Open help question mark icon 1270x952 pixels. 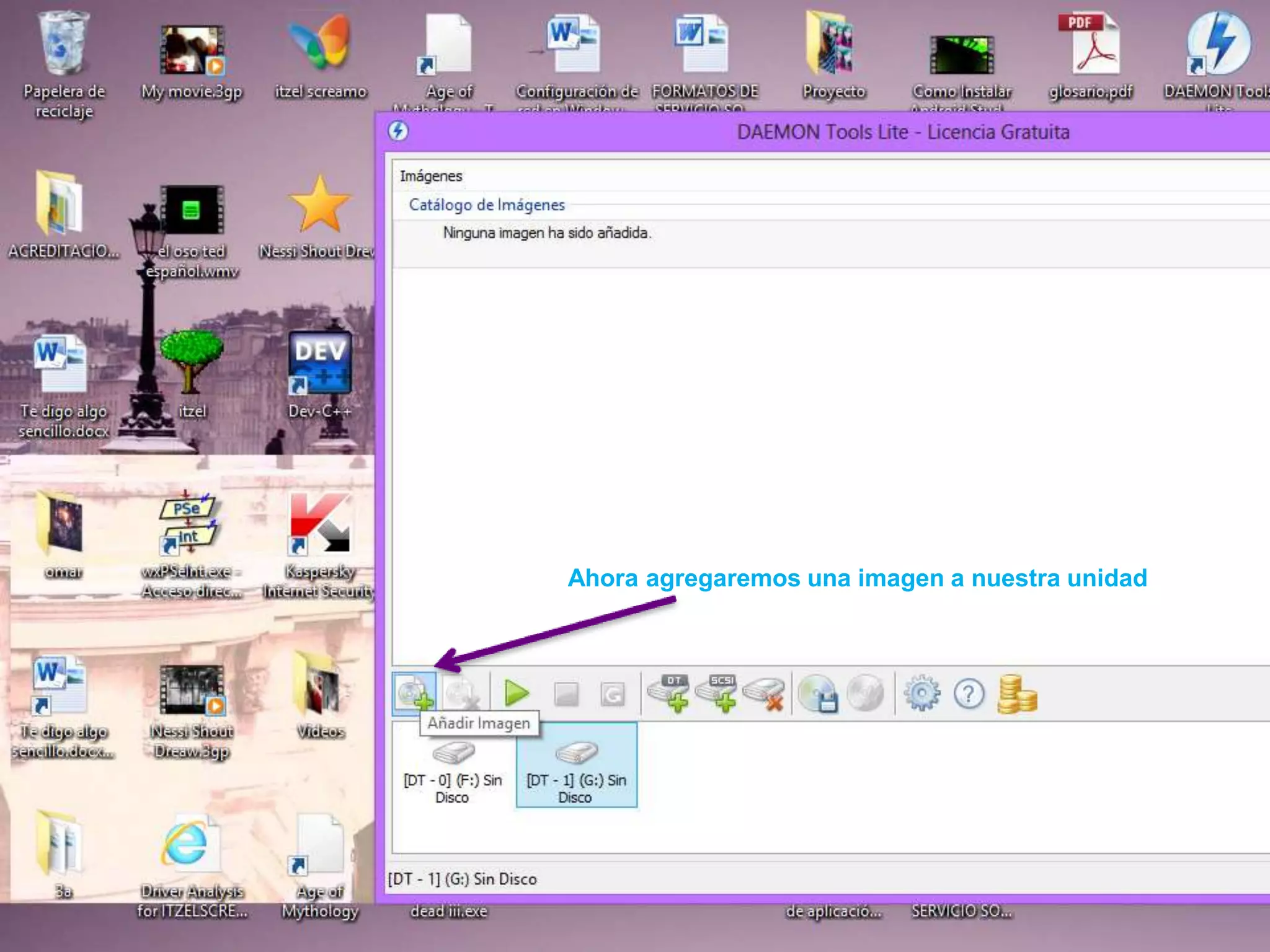coord(969,694)
